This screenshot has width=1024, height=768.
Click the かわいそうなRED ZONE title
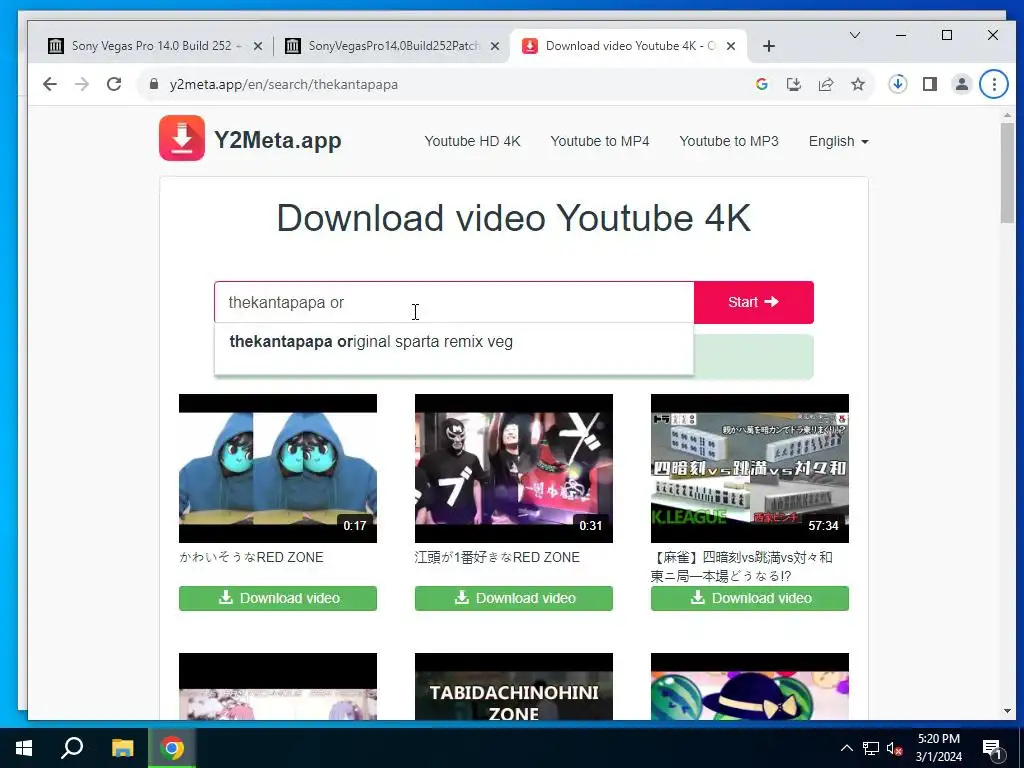[251, 557]
